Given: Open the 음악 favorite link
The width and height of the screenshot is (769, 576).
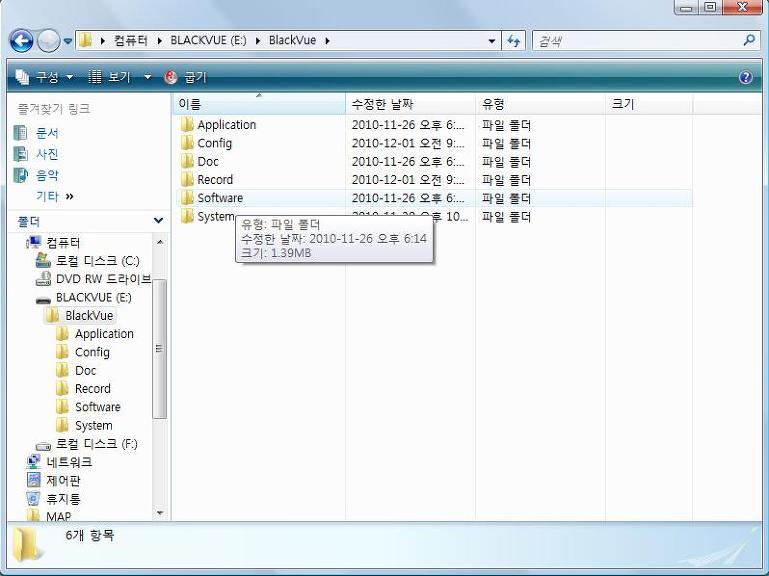Looking at the screenshot, I should (47, 175).
